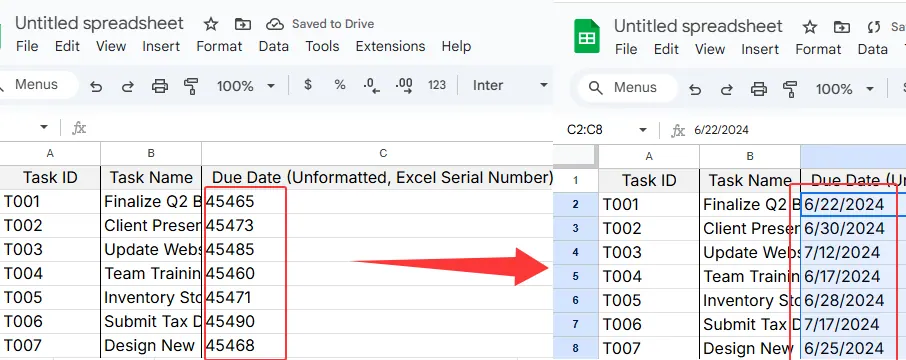Open Help menu in left window

pyautogui.click(x=456, y=46)
